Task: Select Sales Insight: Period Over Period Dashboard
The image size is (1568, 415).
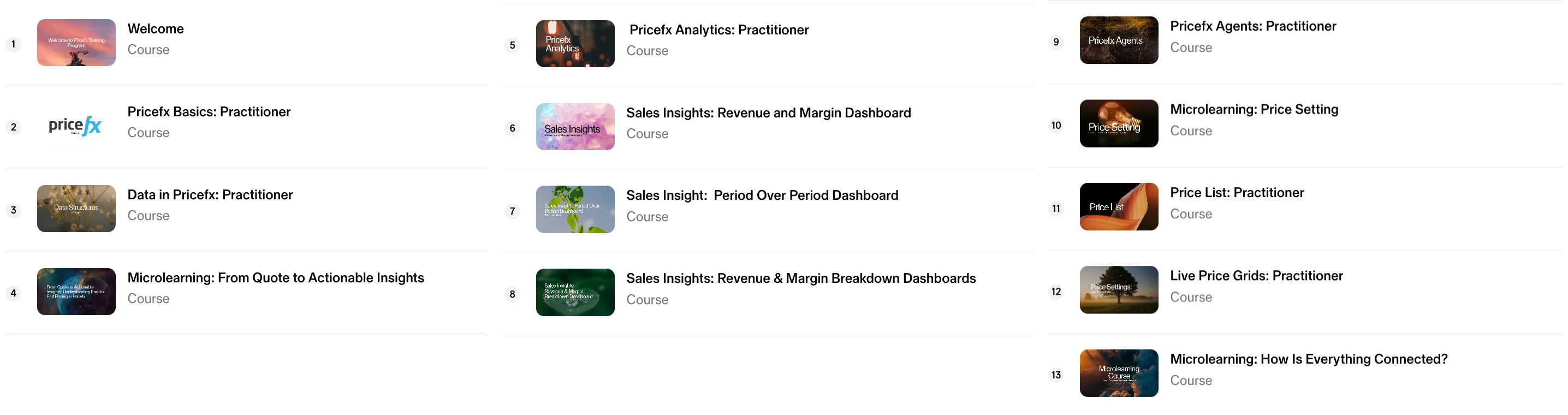Action: pos(762,195)
